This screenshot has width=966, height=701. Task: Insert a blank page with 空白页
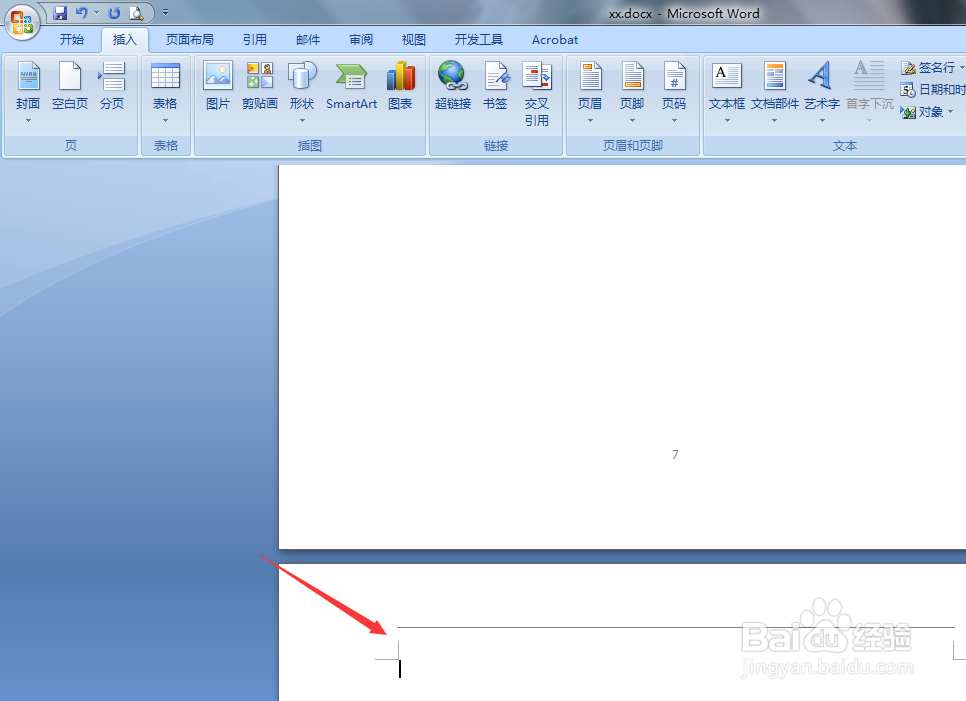[x=70, y=86]
